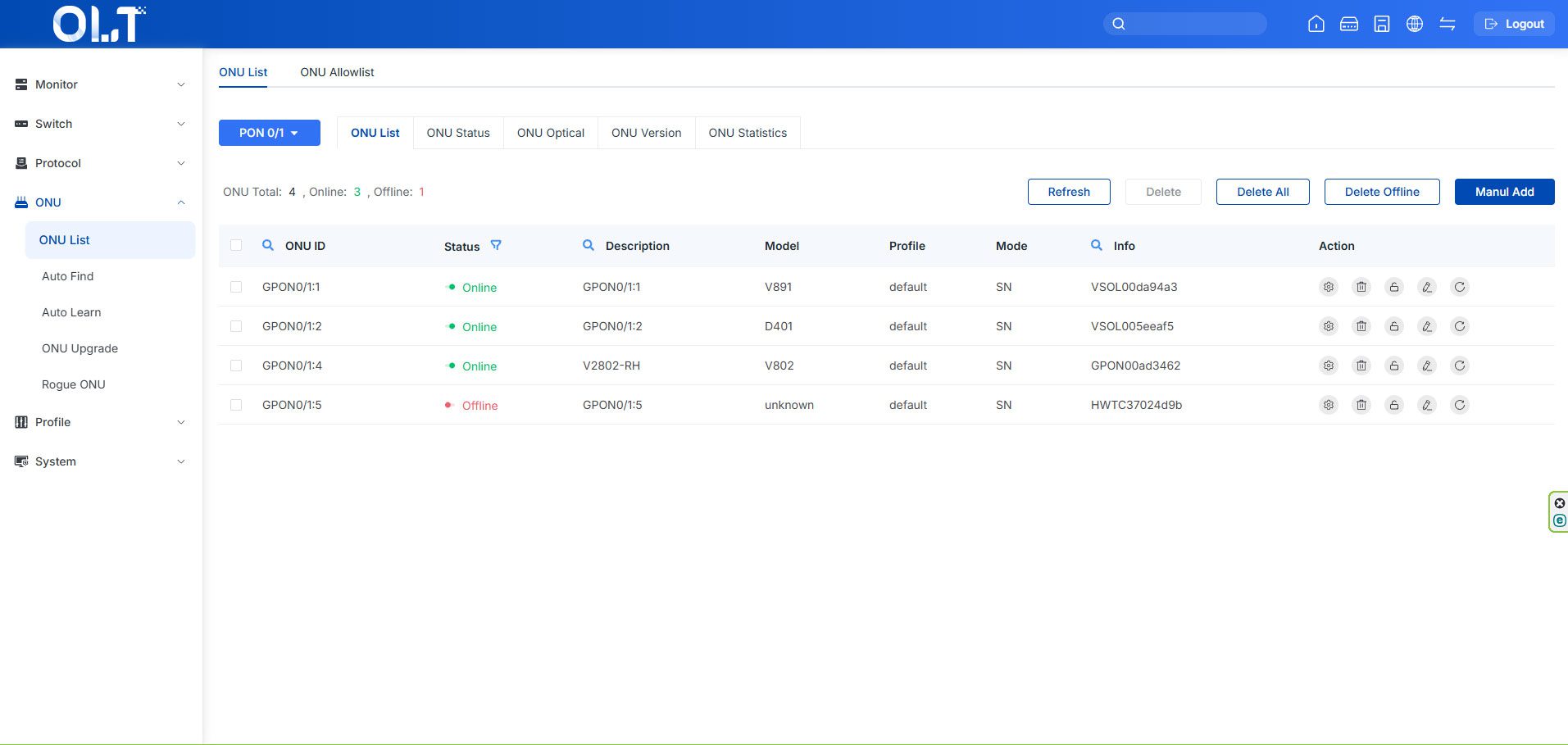
Task: Open the ONU Status sub-tab
Action: pos(458,133)
